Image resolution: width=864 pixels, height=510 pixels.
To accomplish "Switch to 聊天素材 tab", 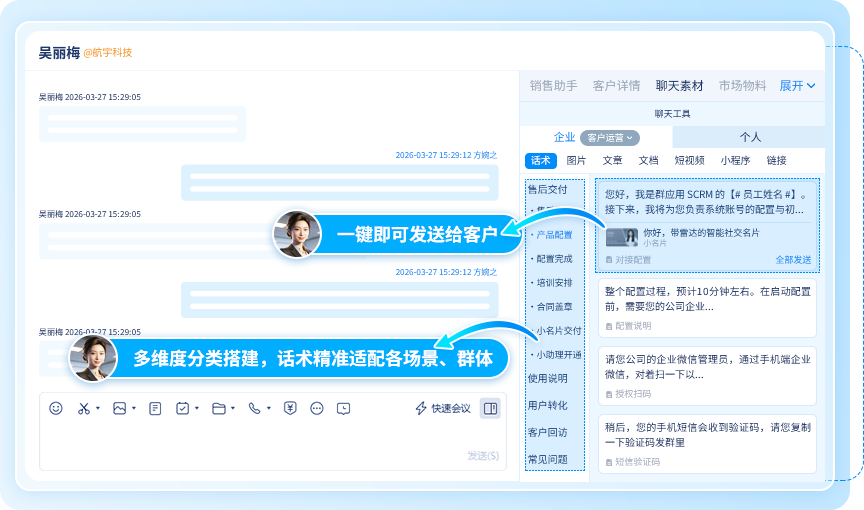I will pos(679,86).
